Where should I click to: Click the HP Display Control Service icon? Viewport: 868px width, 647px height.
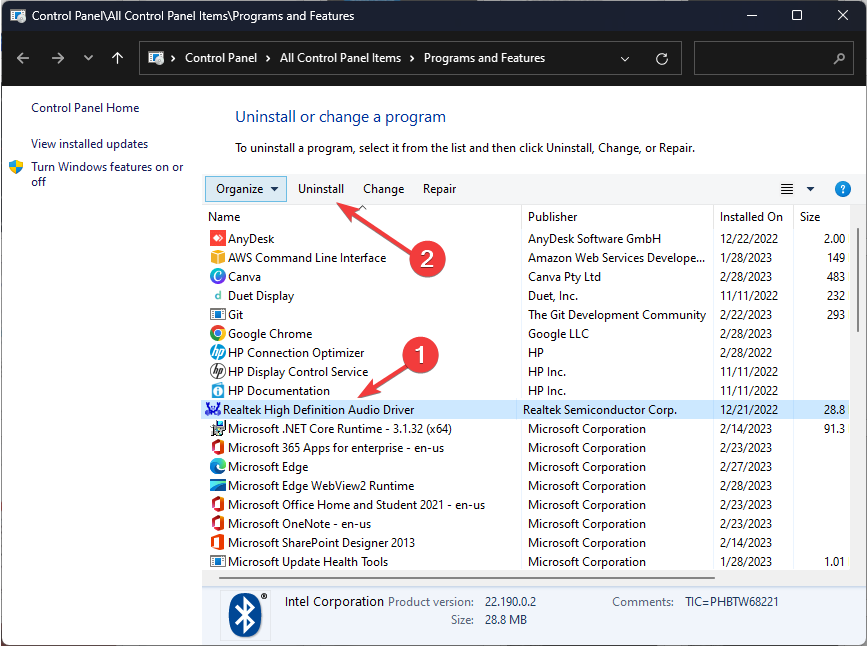(218, 371)
